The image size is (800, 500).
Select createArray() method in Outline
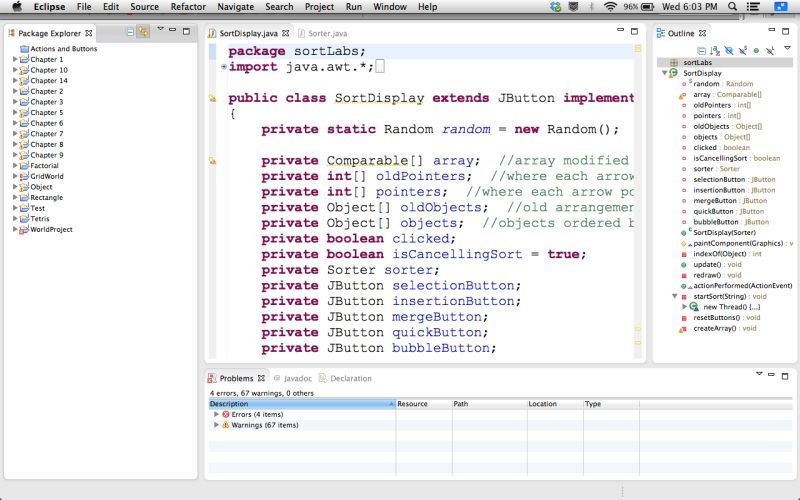click(717, 328)
